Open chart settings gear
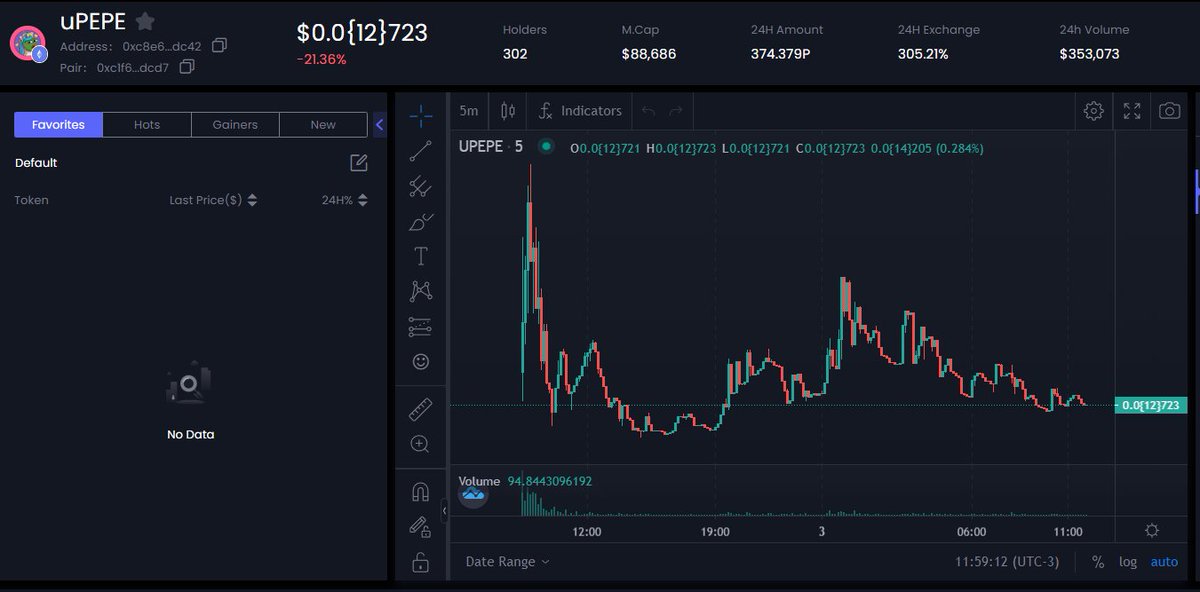This screenshot has width=1200, height=592. click(x=1093, y=111)
